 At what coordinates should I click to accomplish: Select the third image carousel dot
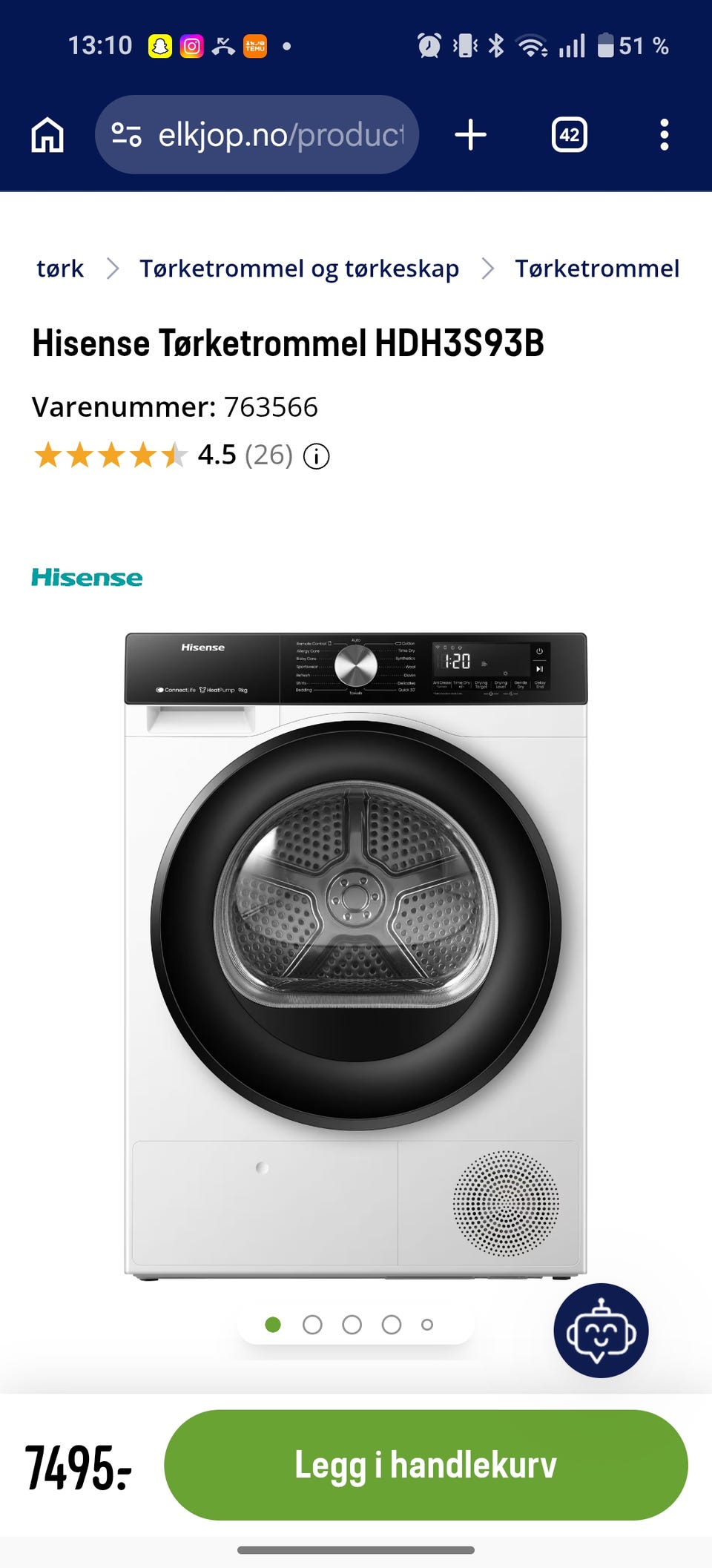tap(352, 1325)
